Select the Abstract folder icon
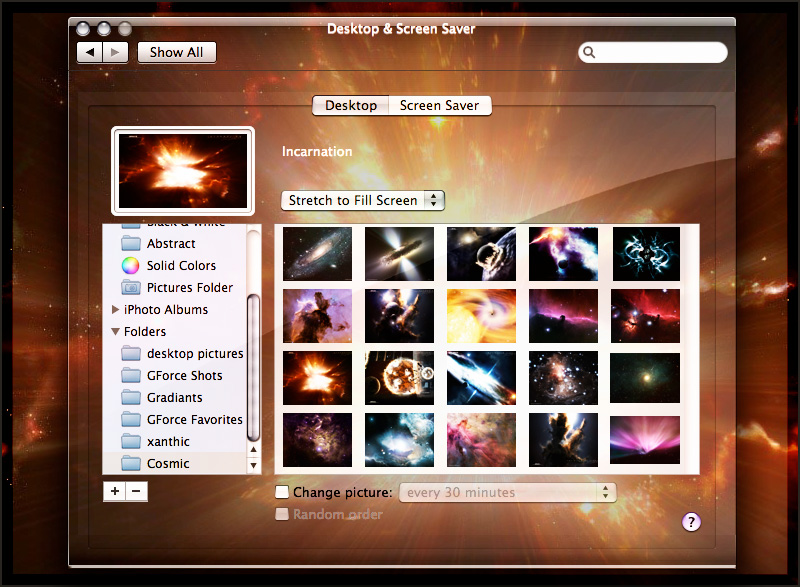Screen dimensions: 800x587 click(x=131, y=243)
